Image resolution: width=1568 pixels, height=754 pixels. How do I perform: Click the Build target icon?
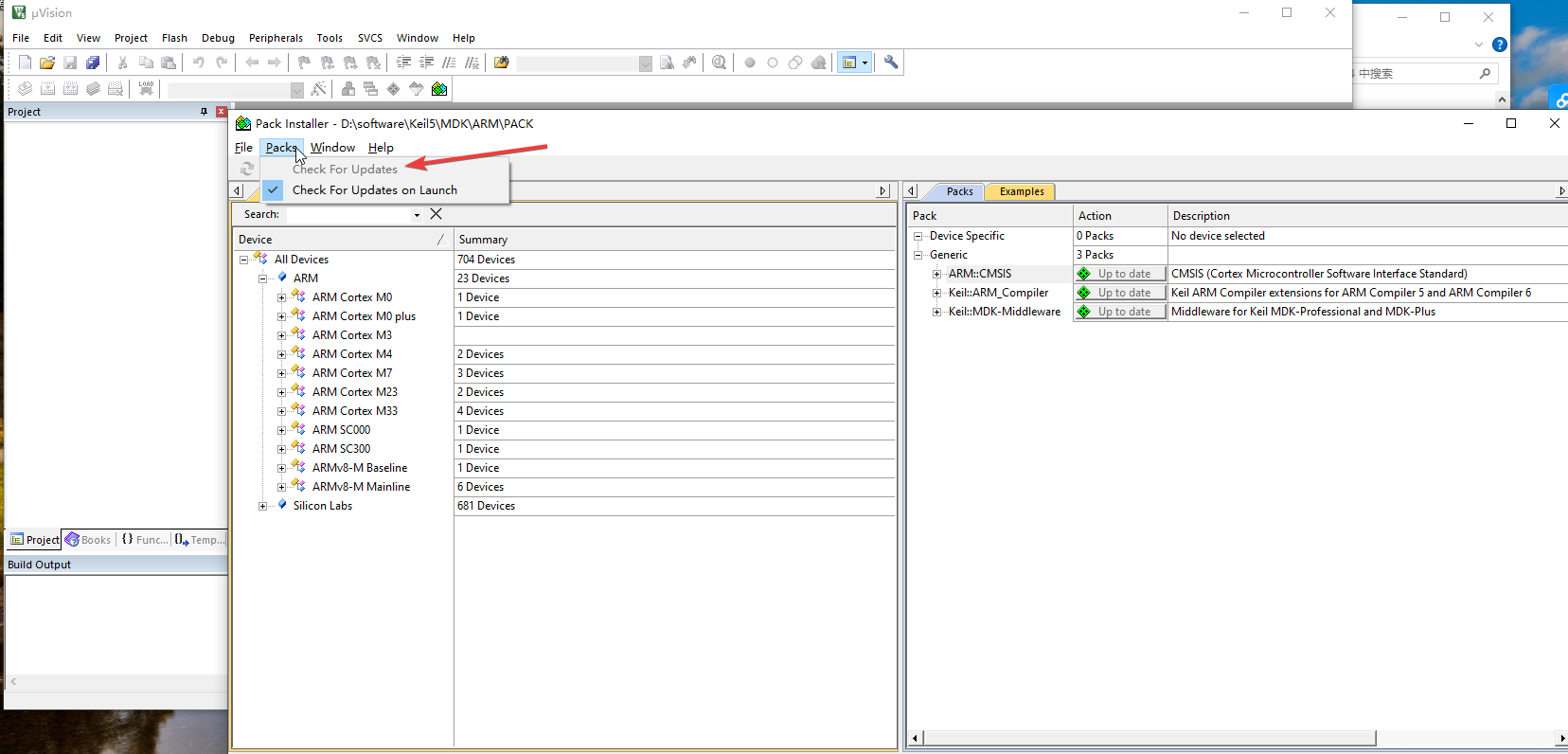[47, 88]
